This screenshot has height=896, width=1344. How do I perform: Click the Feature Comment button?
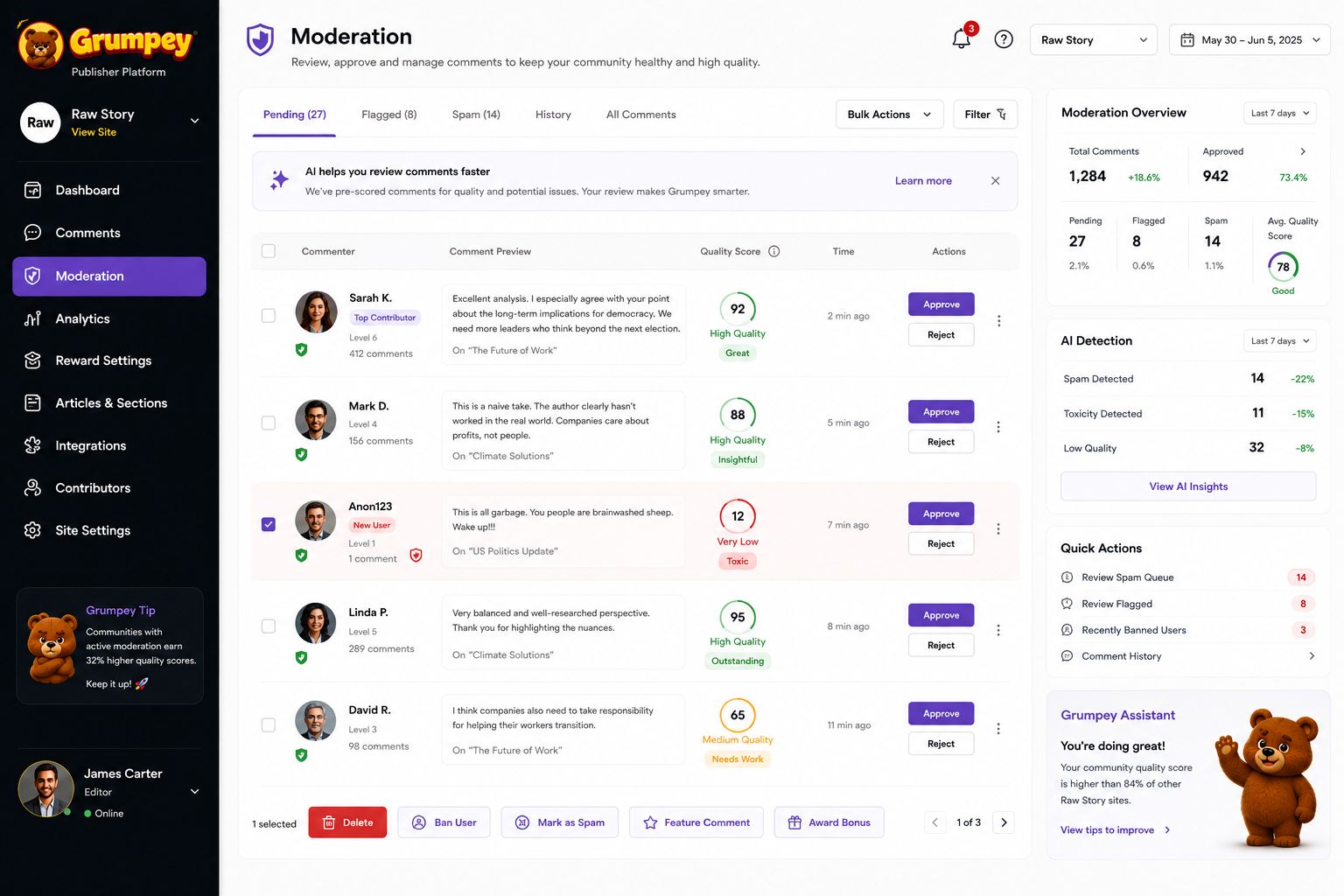click(696, 822)
